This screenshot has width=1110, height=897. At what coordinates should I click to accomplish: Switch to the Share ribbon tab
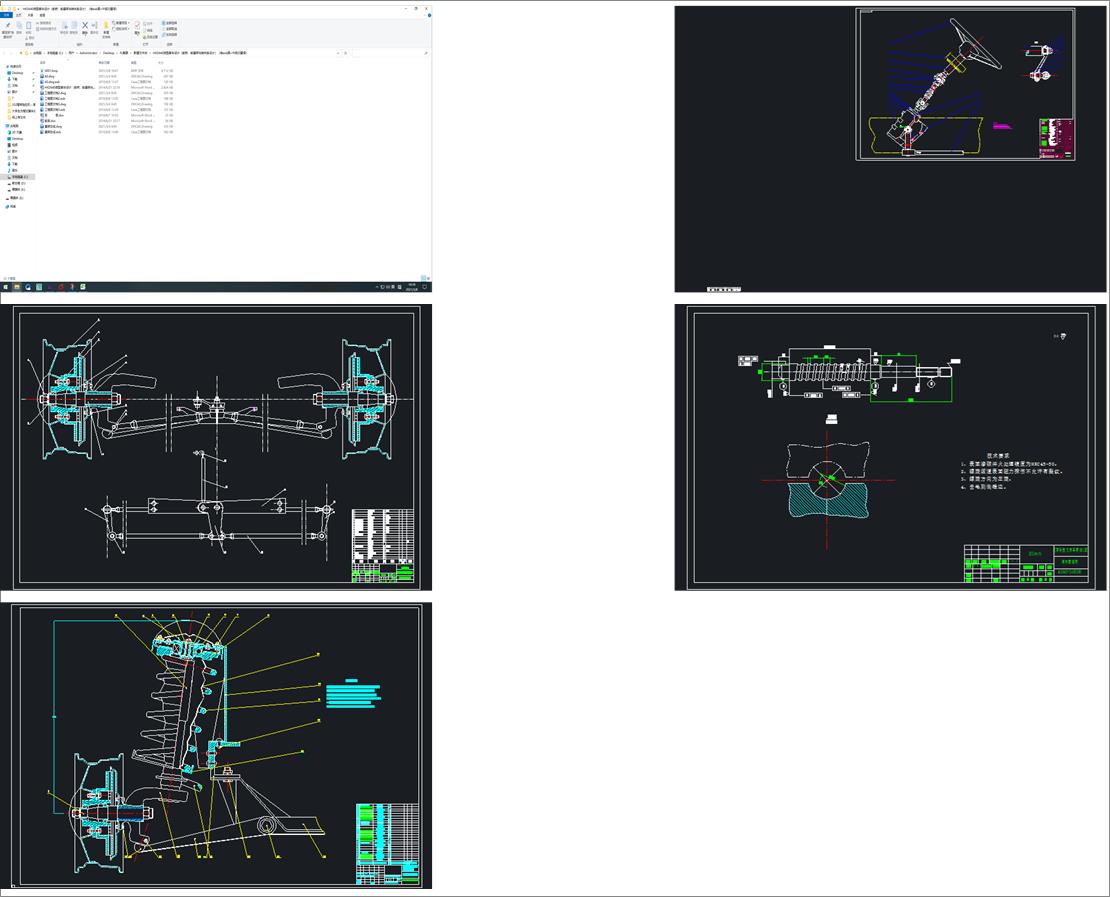click(x=30, y=15)
